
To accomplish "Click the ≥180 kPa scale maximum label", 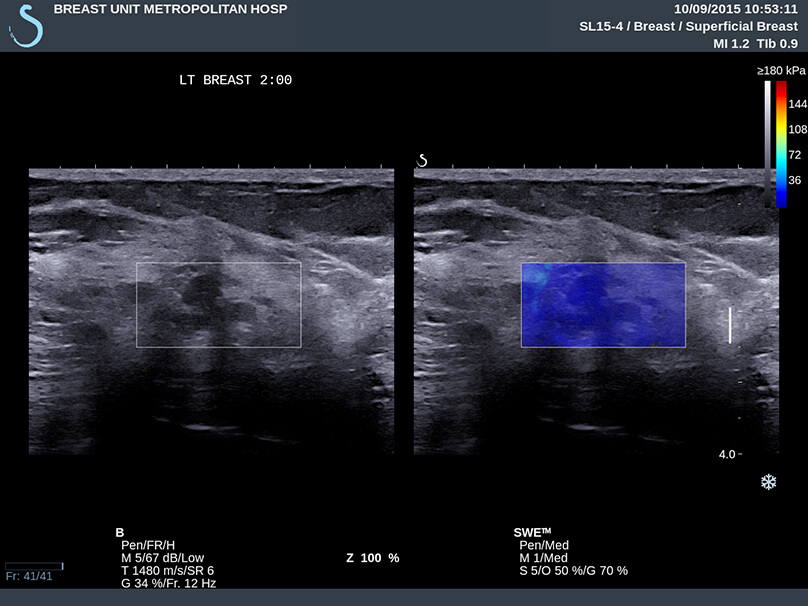I will (781, 71).
